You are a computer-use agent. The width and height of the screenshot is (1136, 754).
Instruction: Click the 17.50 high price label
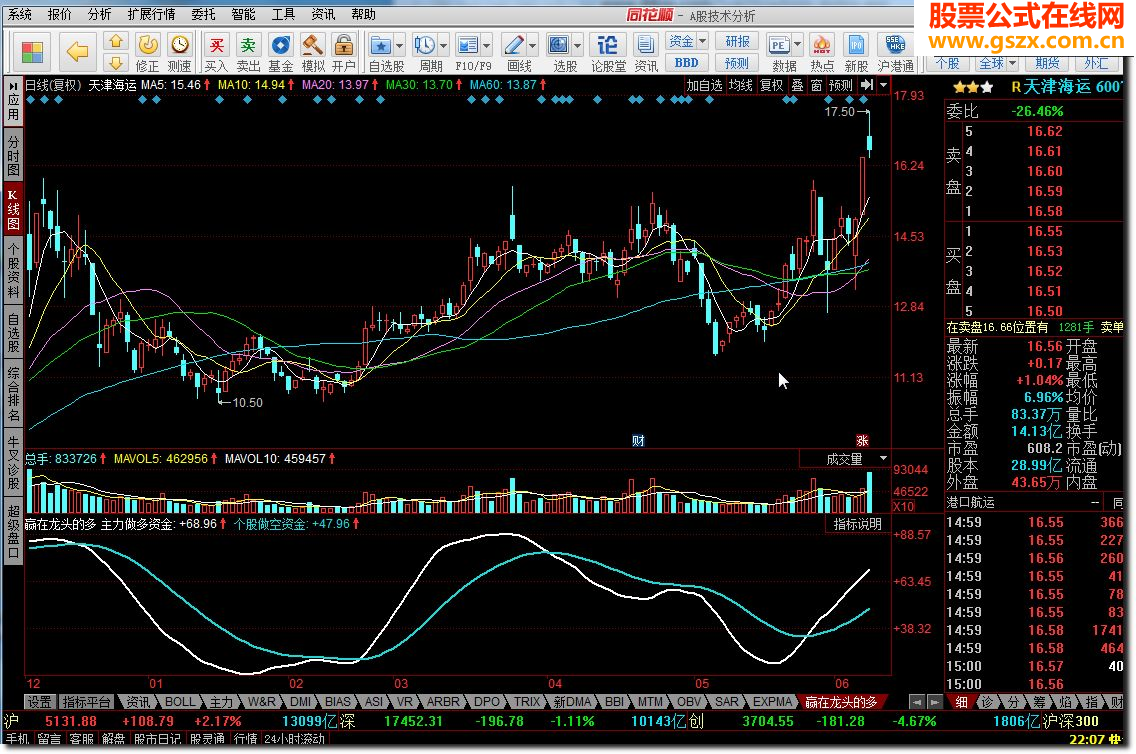click(840, 112)
